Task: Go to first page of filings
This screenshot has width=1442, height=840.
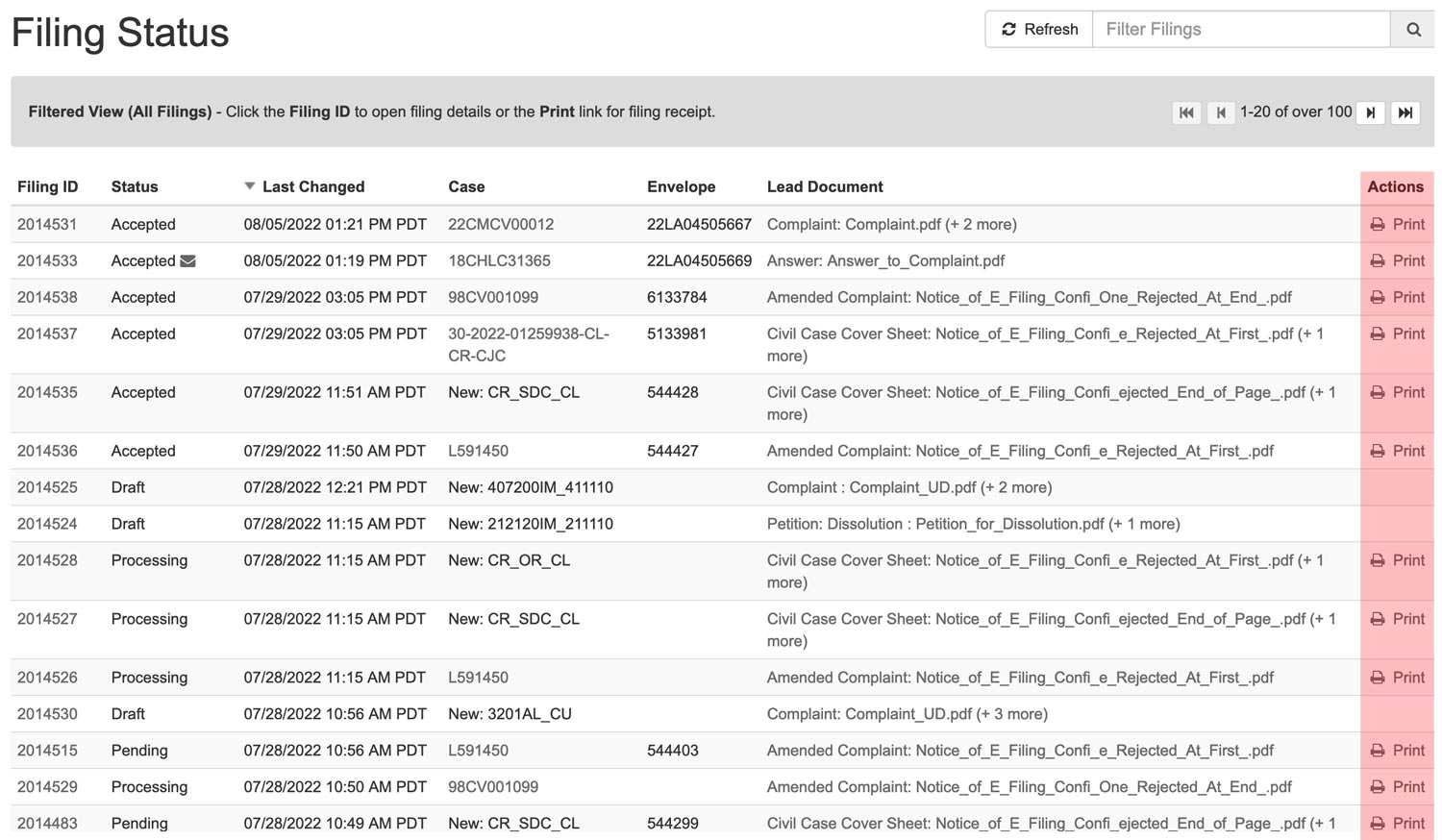Action: tap(1186, 112)
